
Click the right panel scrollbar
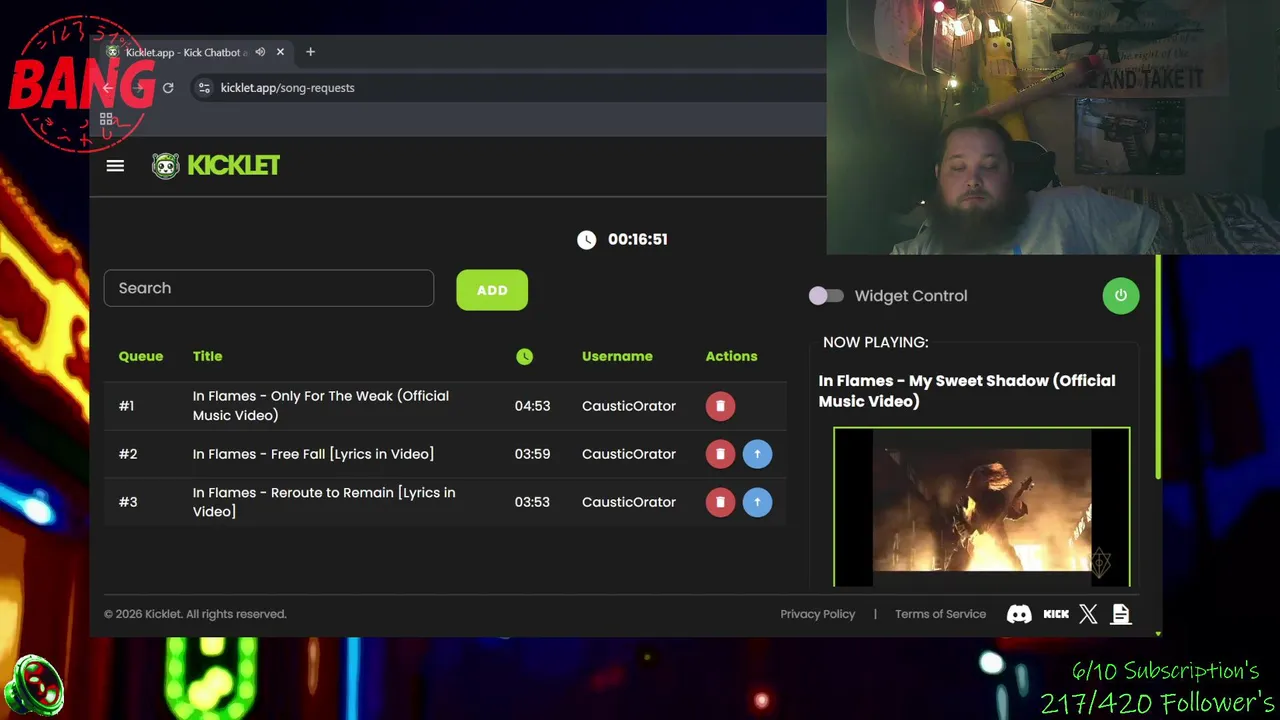pos(1158,368)
